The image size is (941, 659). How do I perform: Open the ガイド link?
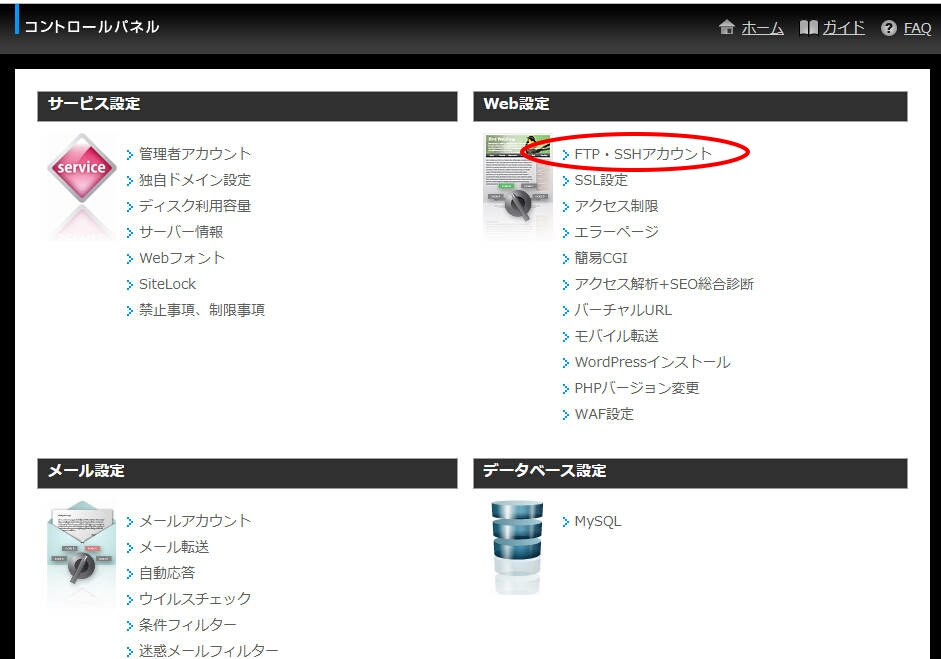coord(843,28)
